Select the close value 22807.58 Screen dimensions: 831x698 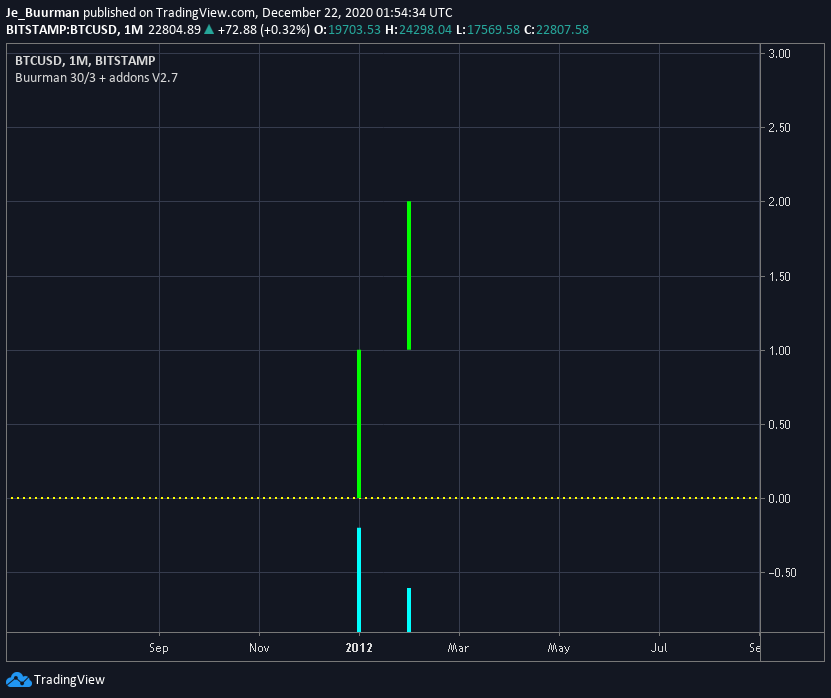coord(562,30)
